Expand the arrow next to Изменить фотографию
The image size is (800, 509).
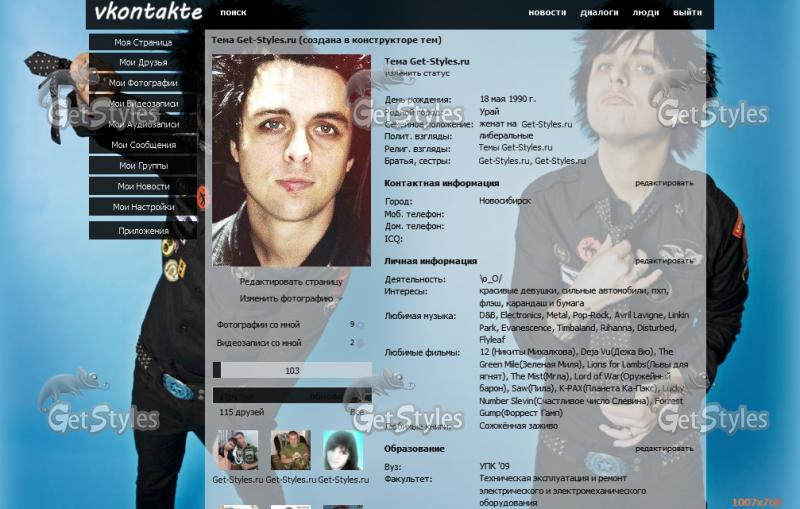(340, 299)
